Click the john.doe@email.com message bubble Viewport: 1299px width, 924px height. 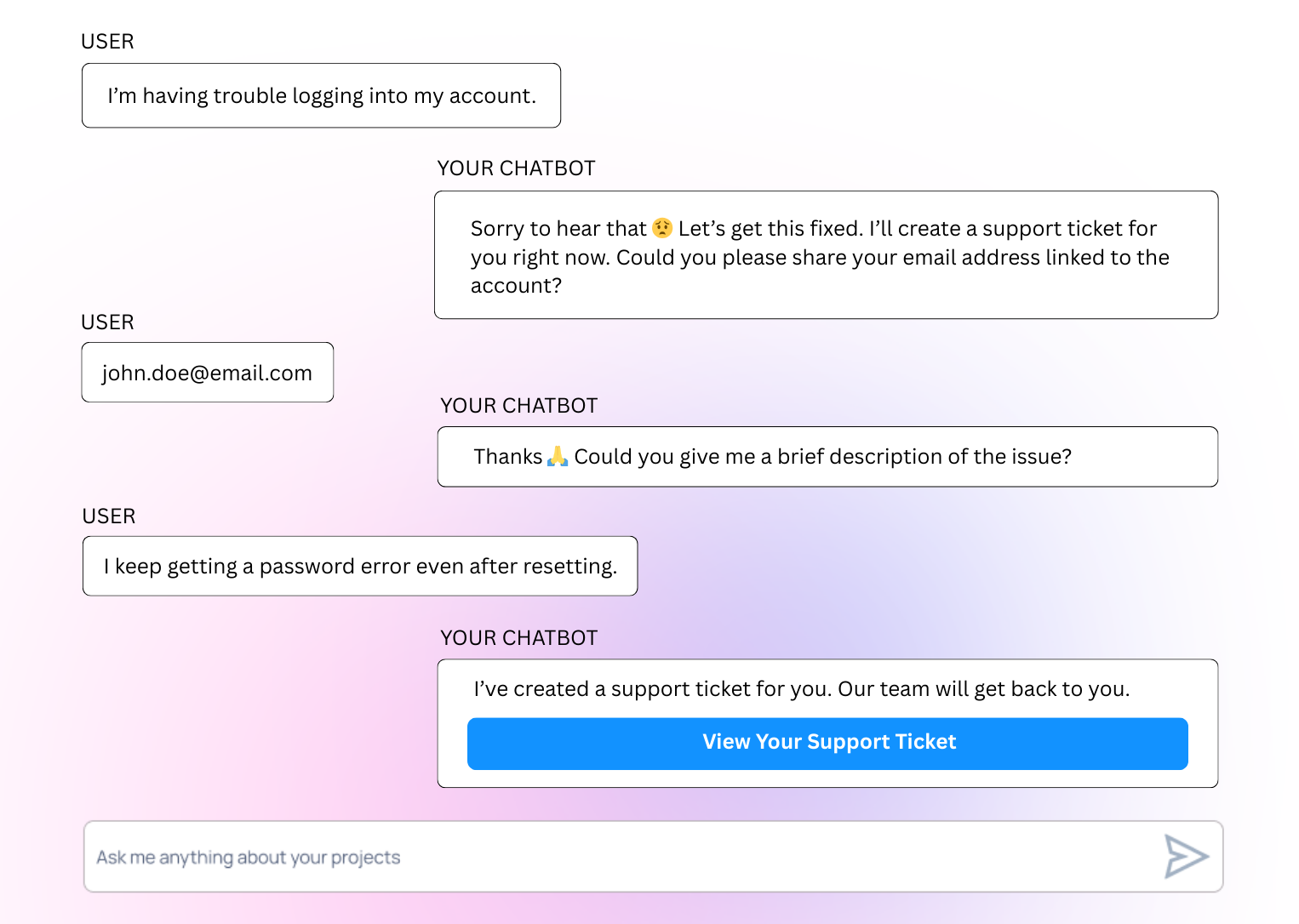pyautogui.click(x=207, y=373)
